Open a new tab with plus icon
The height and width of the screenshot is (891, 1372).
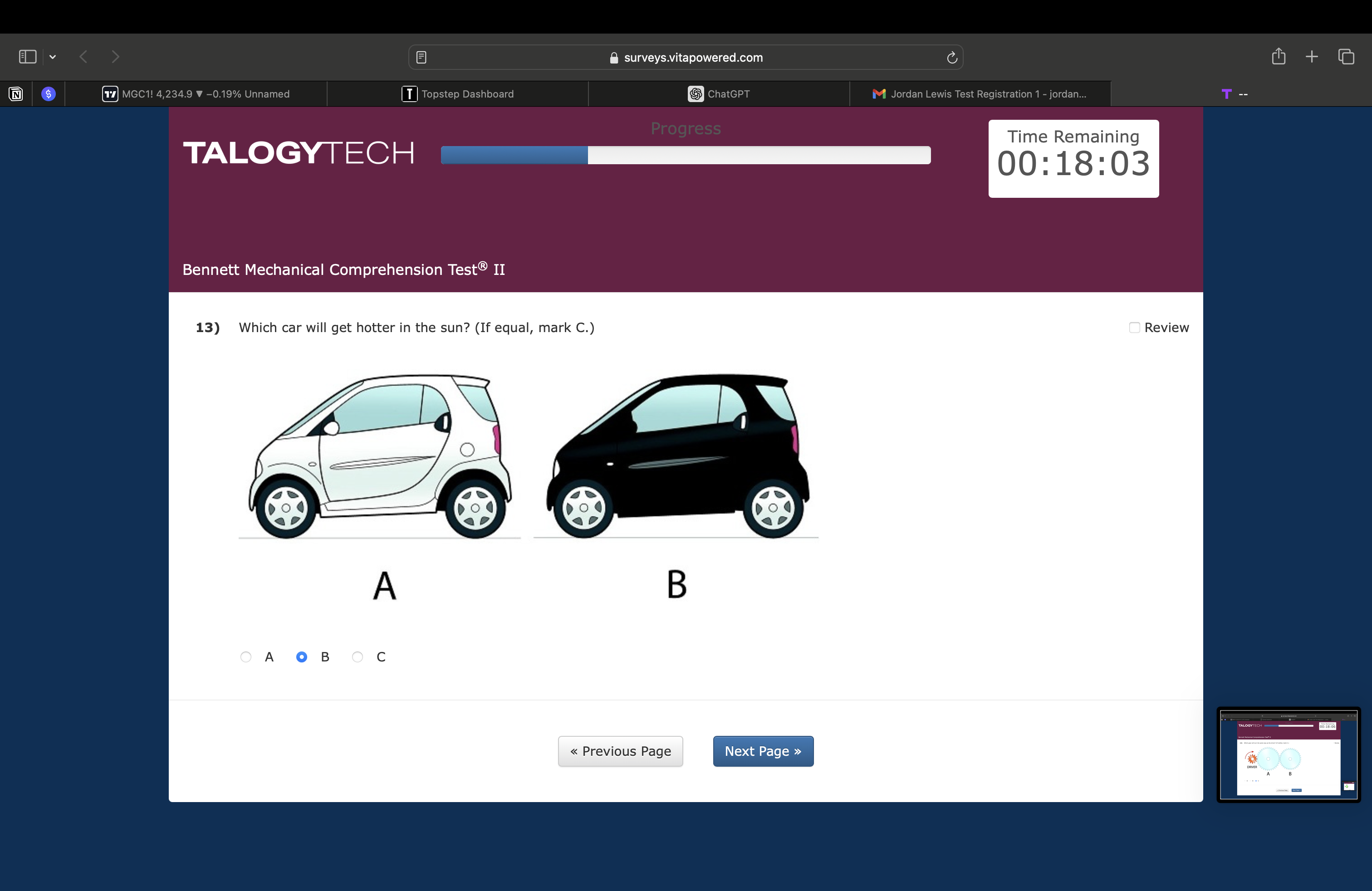tap(1312, 56)
